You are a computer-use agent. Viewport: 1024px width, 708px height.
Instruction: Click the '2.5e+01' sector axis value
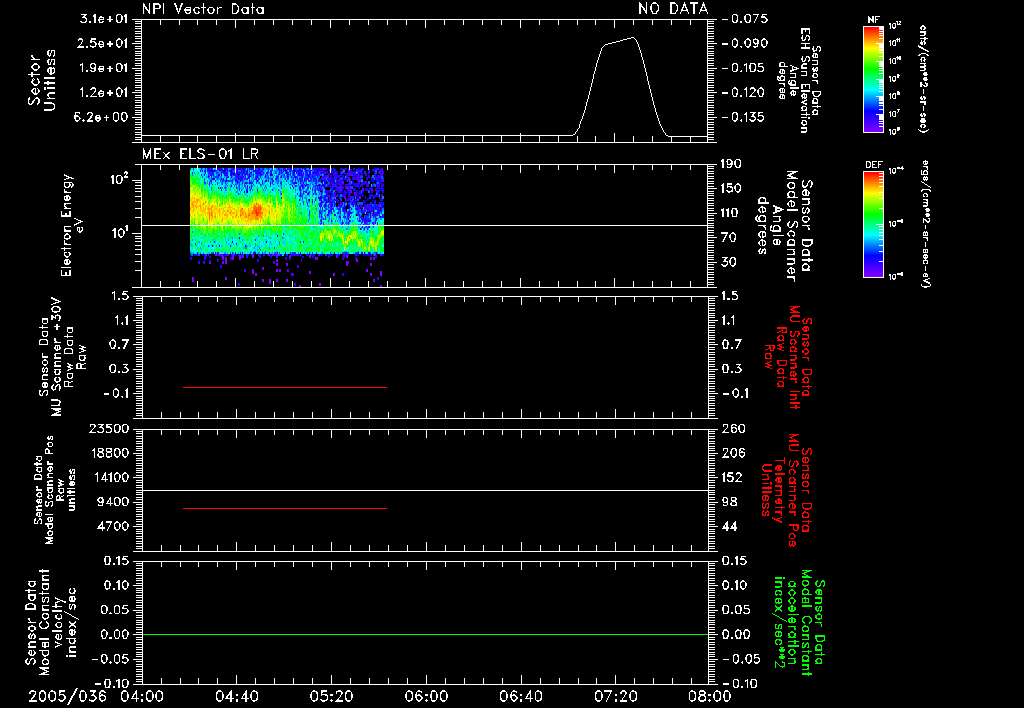(x=104, y=43)
